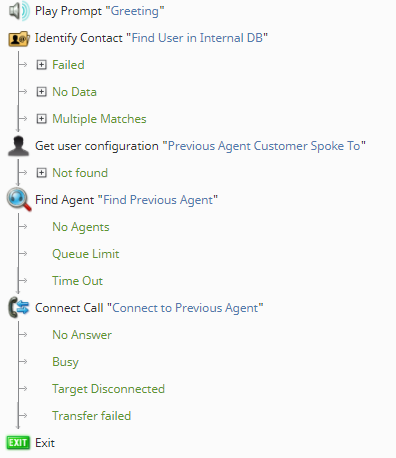
Task: Select the Queue Limit exit
Action: click(86, 254)
